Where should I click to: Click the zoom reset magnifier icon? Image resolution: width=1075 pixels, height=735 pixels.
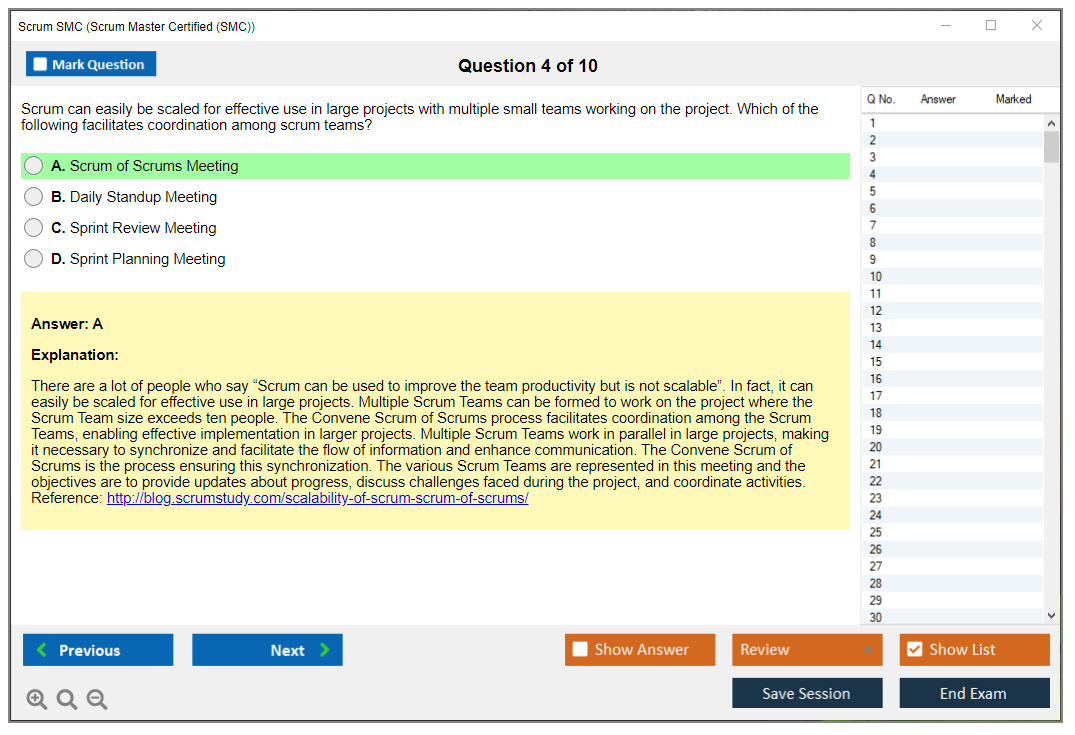67,700
